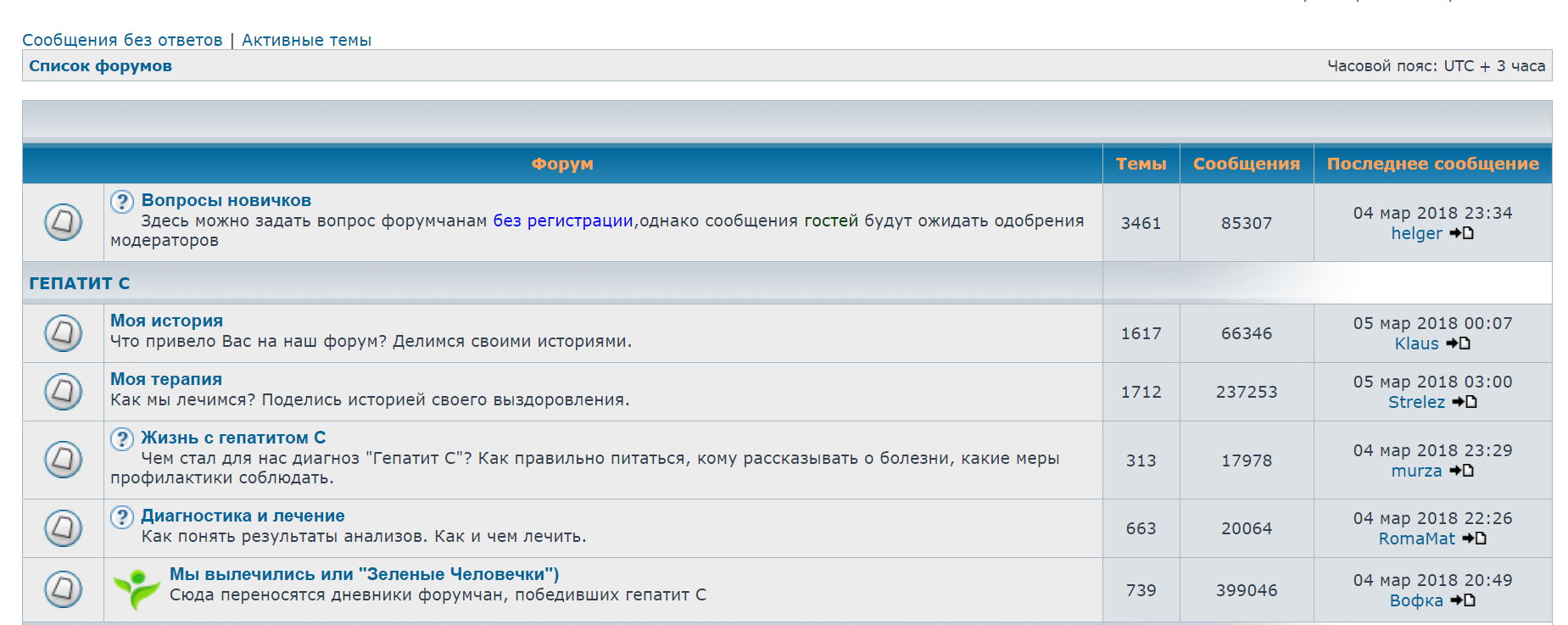Click the question icon beside Диагностика и лечение
This screenshot has height=625, width=1568.
122,516
